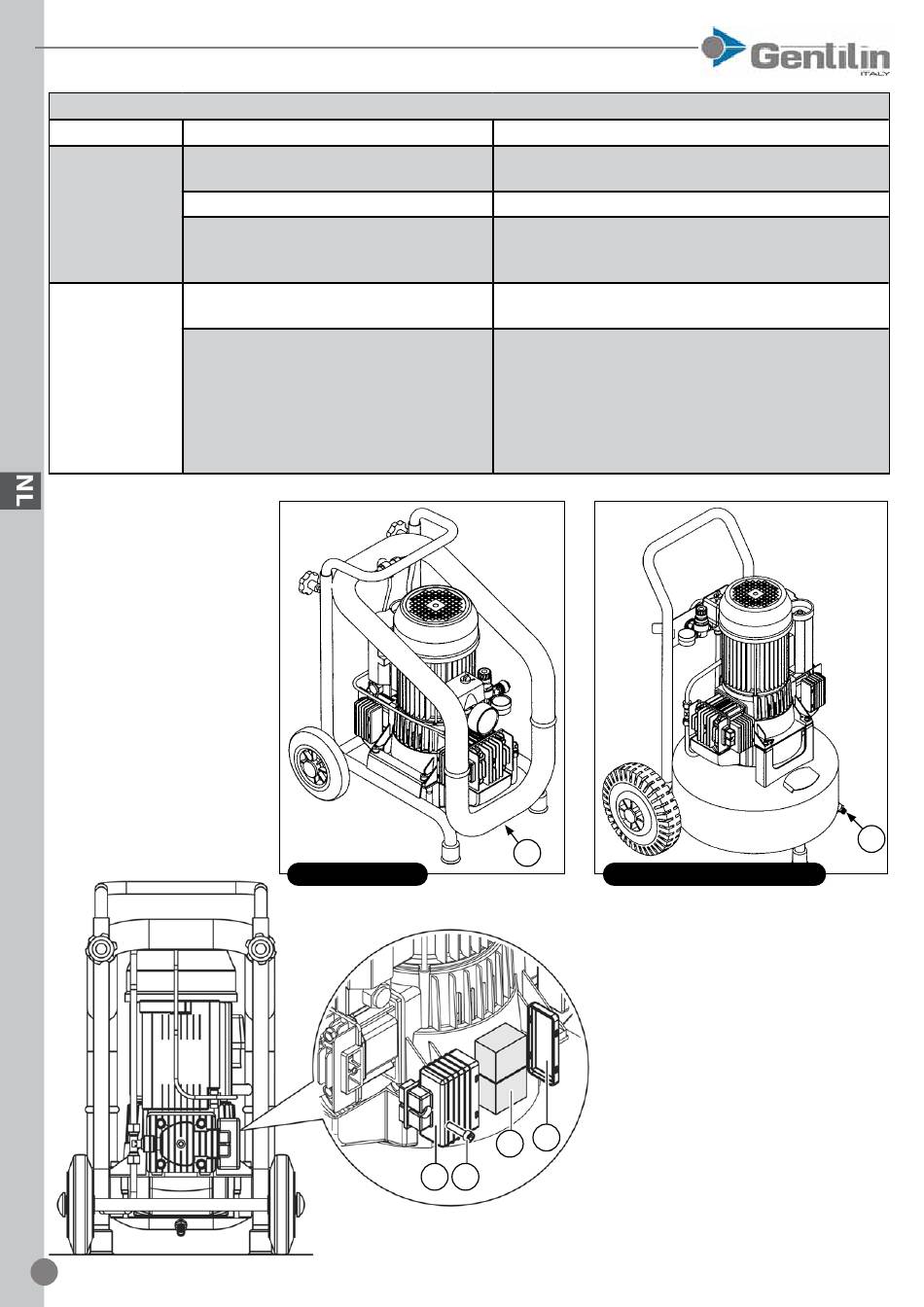Screen dimensions: 924x1307
Task: Click the gray page number circle
Action: pos(45,1273)
